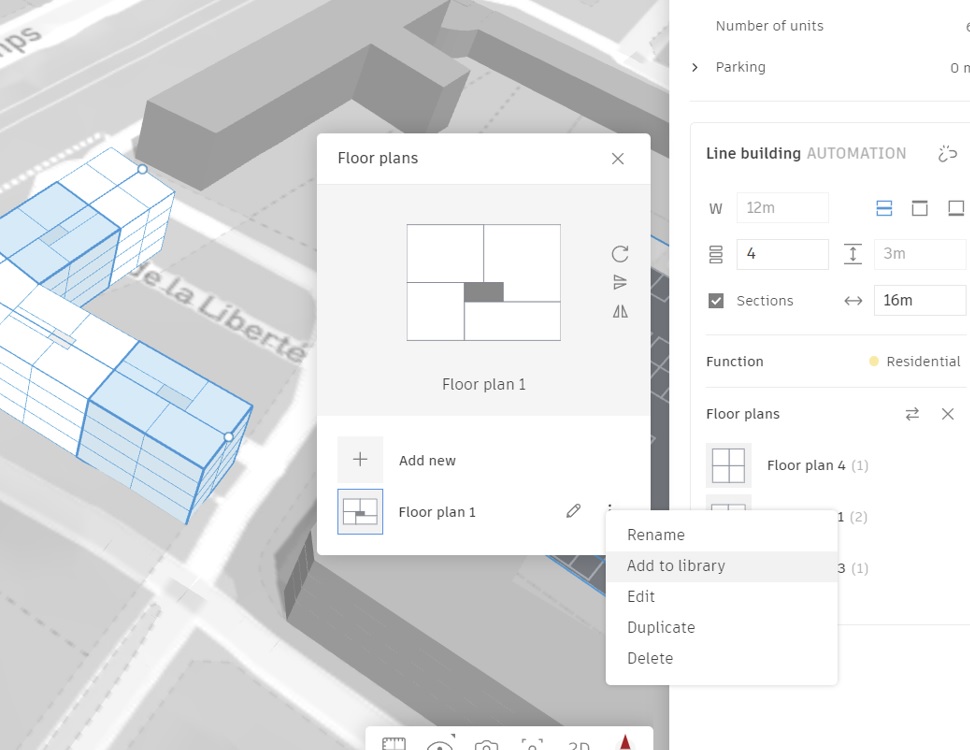Edit Floor plan 1 with the pencil icon
This screenshot has height=750, width=970.
573,511
